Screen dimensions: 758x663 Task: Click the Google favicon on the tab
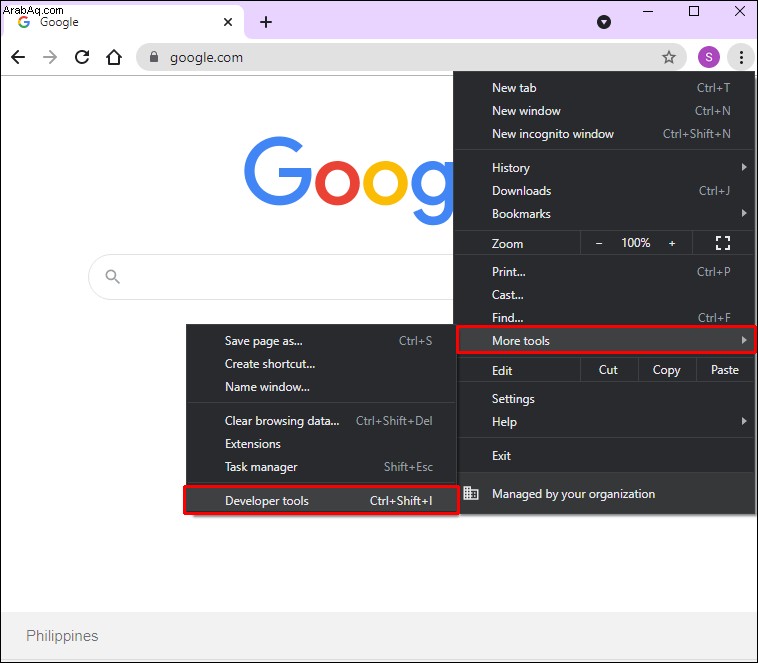[24, 22]
